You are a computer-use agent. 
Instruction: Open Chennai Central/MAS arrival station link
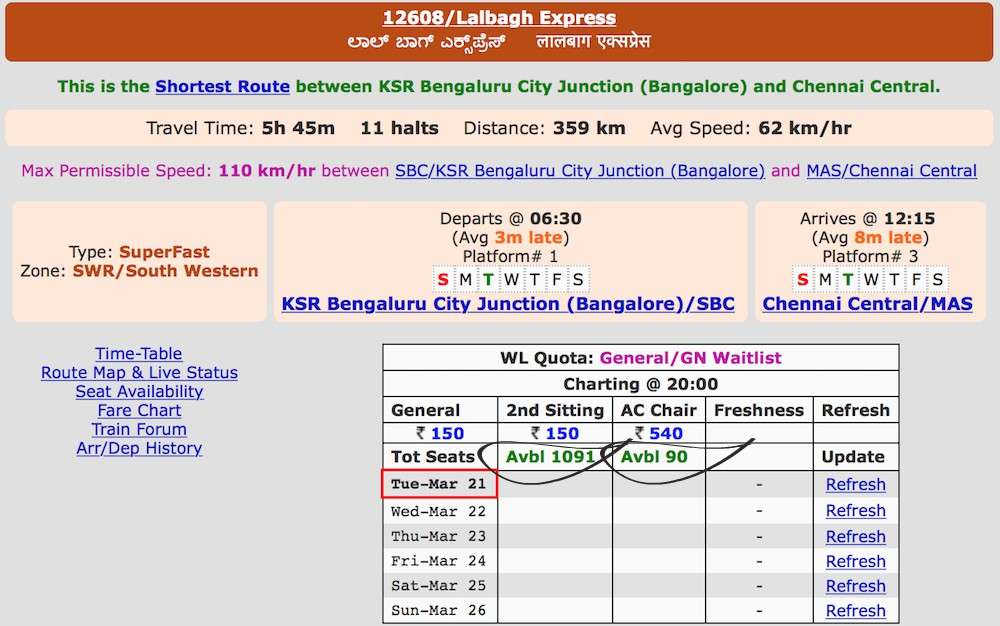(867, 304)
